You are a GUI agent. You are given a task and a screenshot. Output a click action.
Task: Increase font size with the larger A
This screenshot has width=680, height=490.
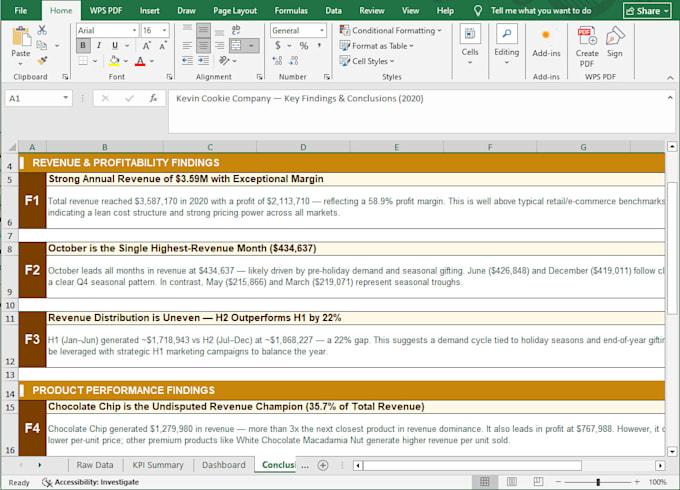pyautogui.click(x=146, y=46)
